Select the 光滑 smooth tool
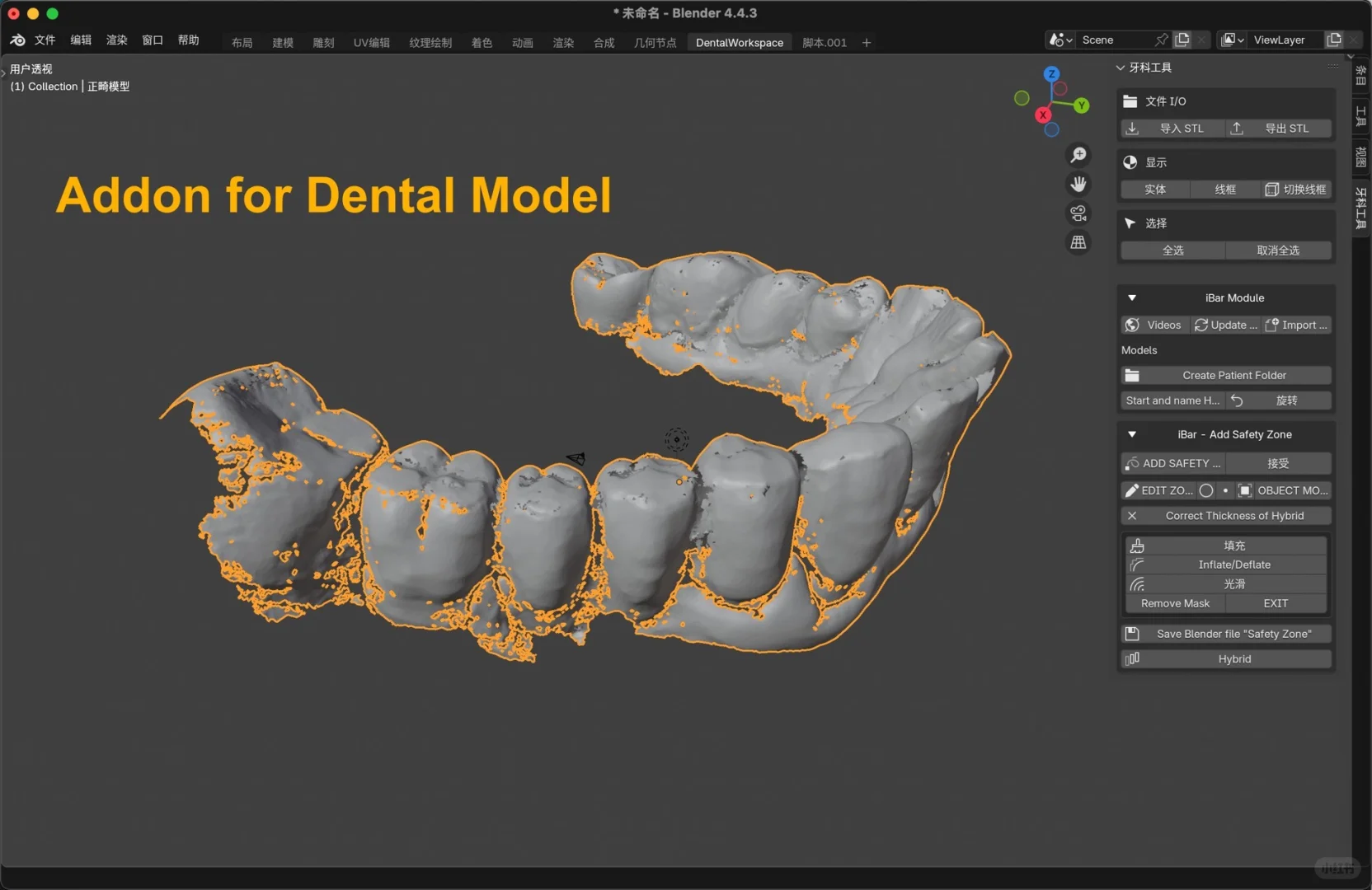1372x890 pixels. 1226,584
